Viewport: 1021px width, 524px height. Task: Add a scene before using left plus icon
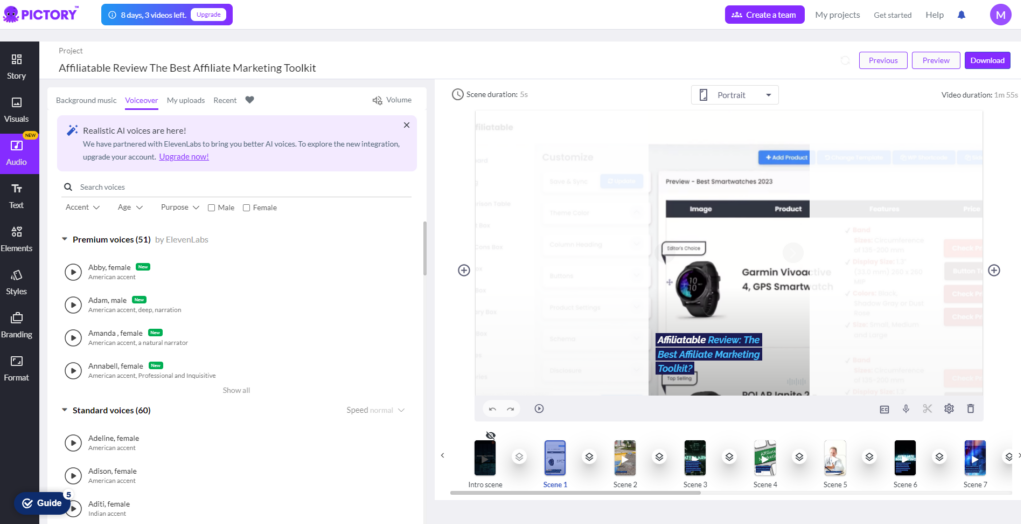point(464,270)
